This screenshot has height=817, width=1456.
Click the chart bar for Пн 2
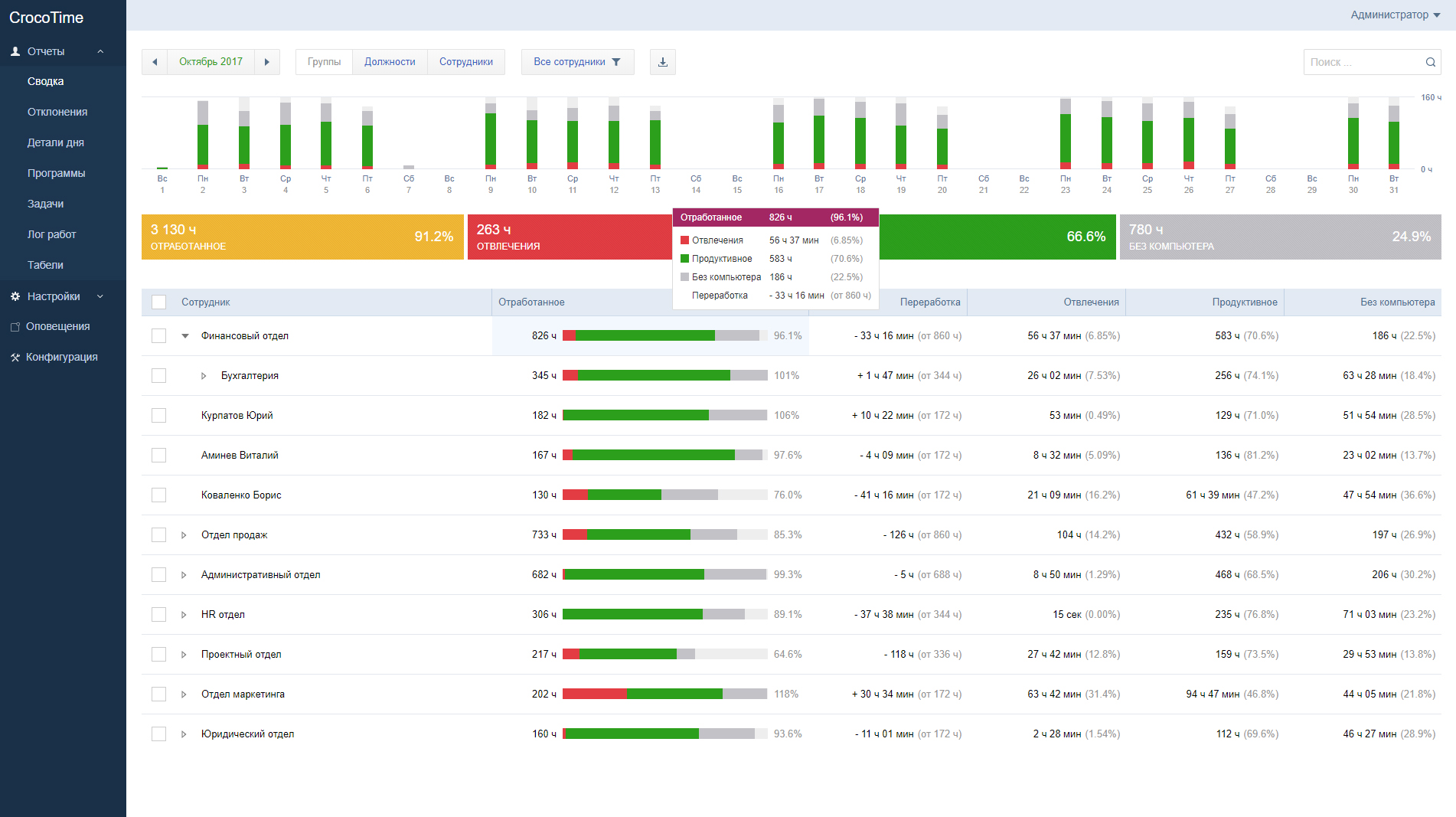(203, 135)
